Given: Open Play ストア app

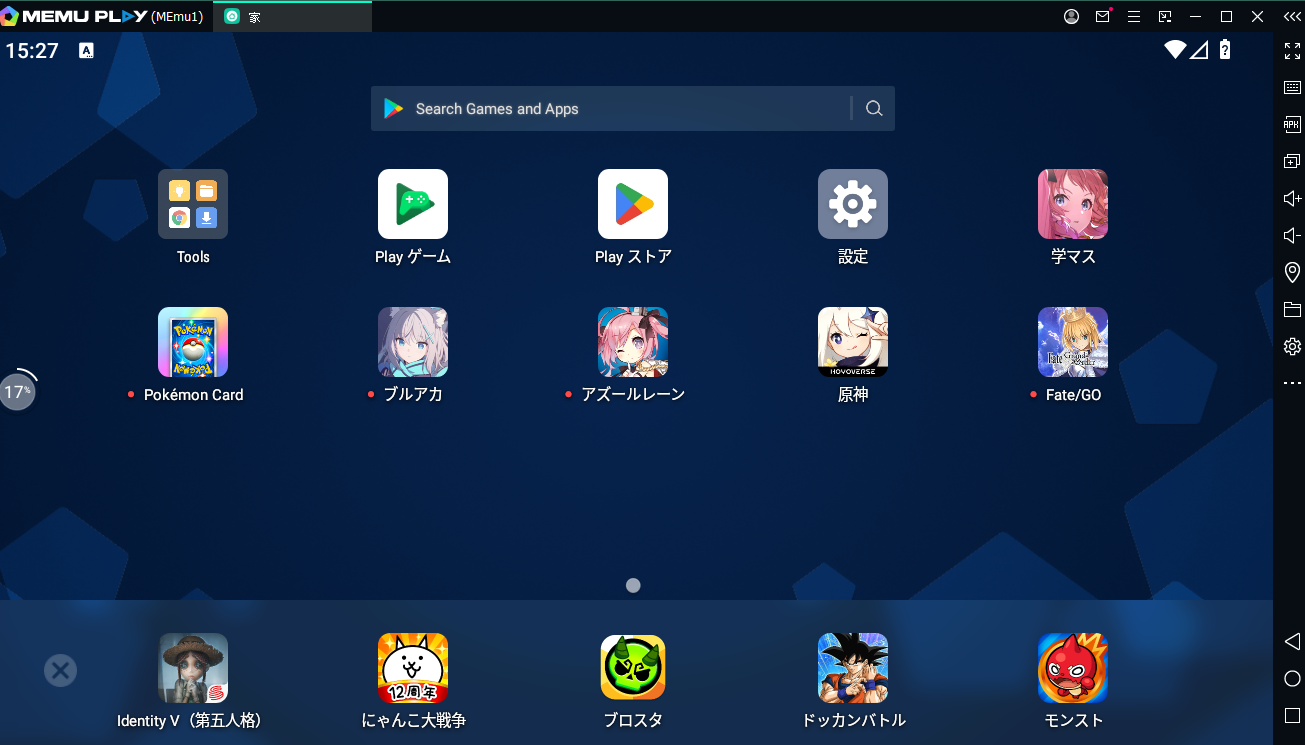Looking at the screenshot, I should 633,204.
